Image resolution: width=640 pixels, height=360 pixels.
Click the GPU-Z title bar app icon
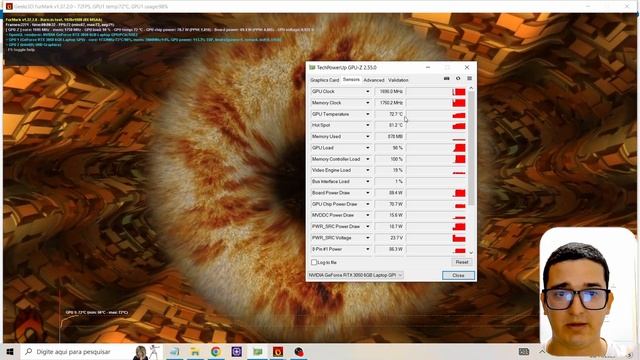312,67
